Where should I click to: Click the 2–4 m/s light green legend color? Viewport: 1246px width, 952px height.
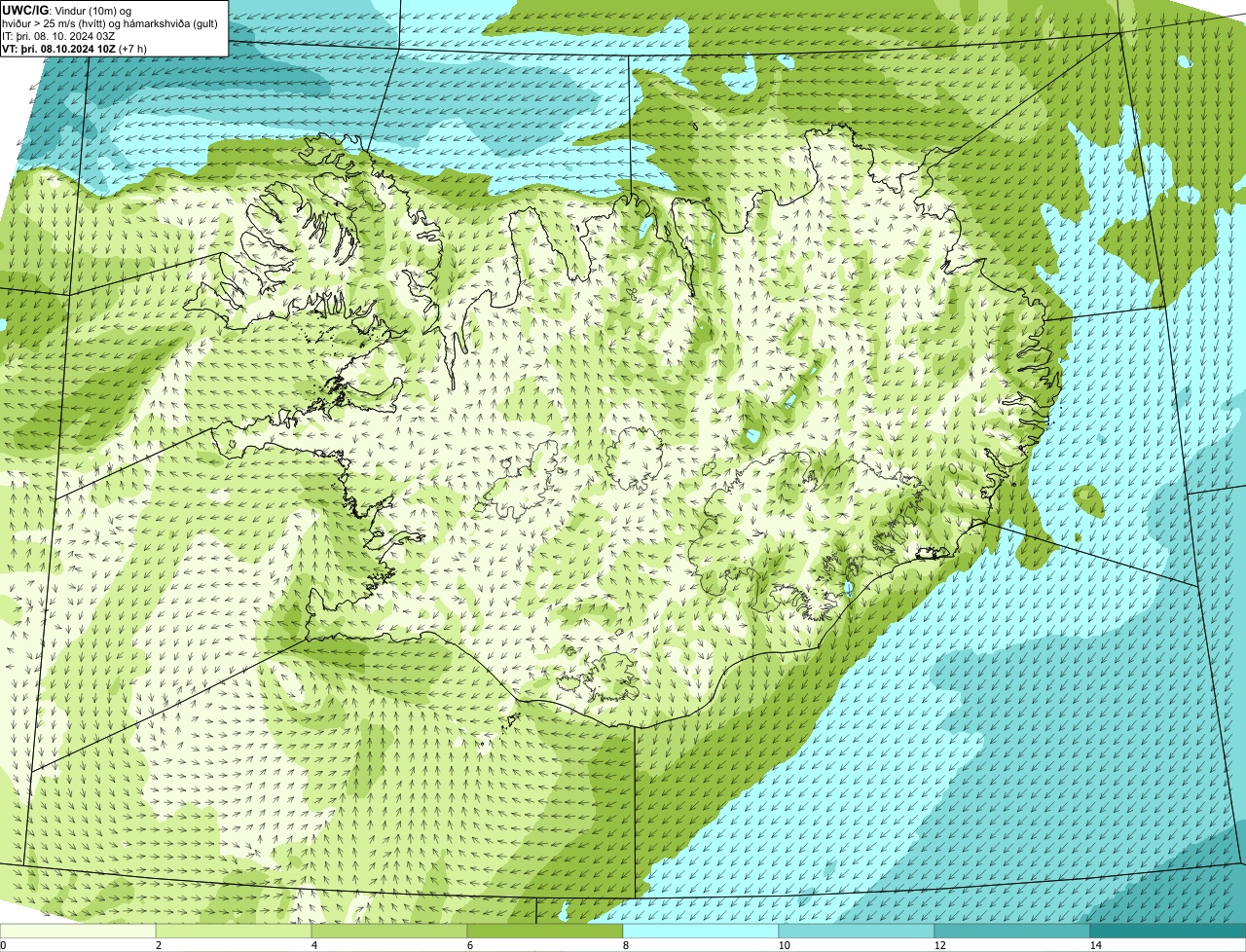(234, 931)
